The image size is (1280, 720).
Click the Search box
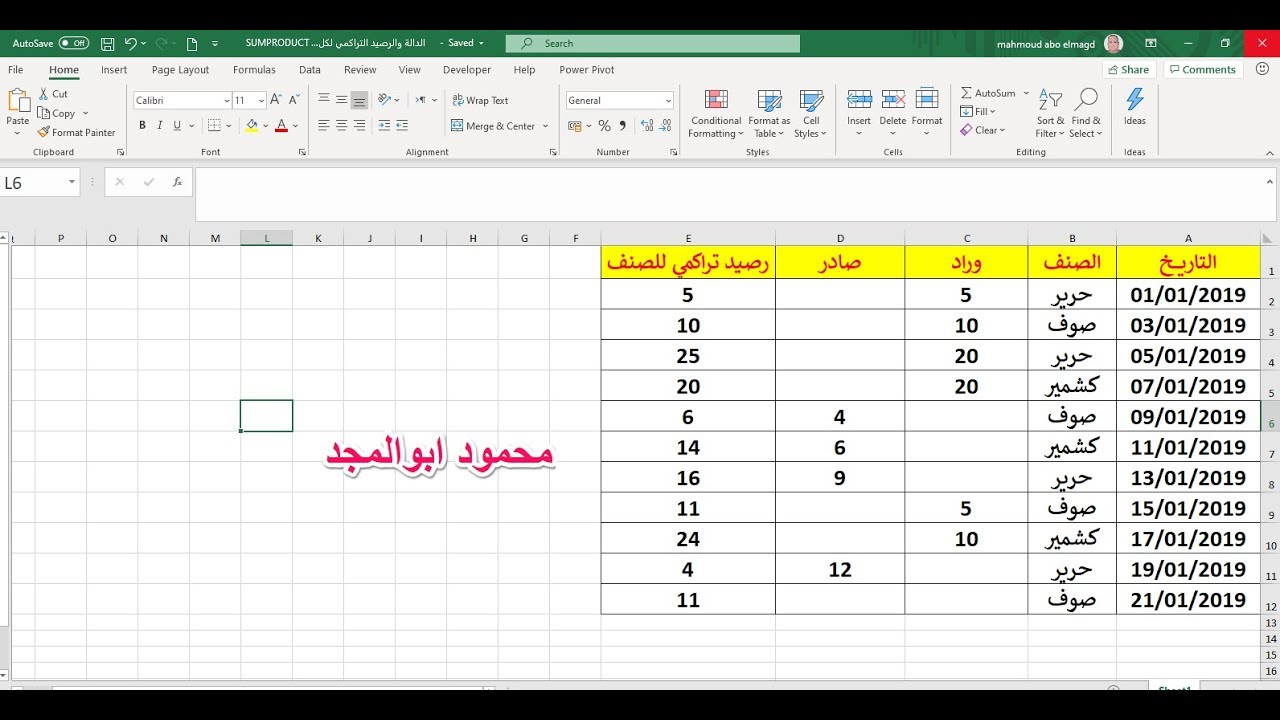pos(653,44)
